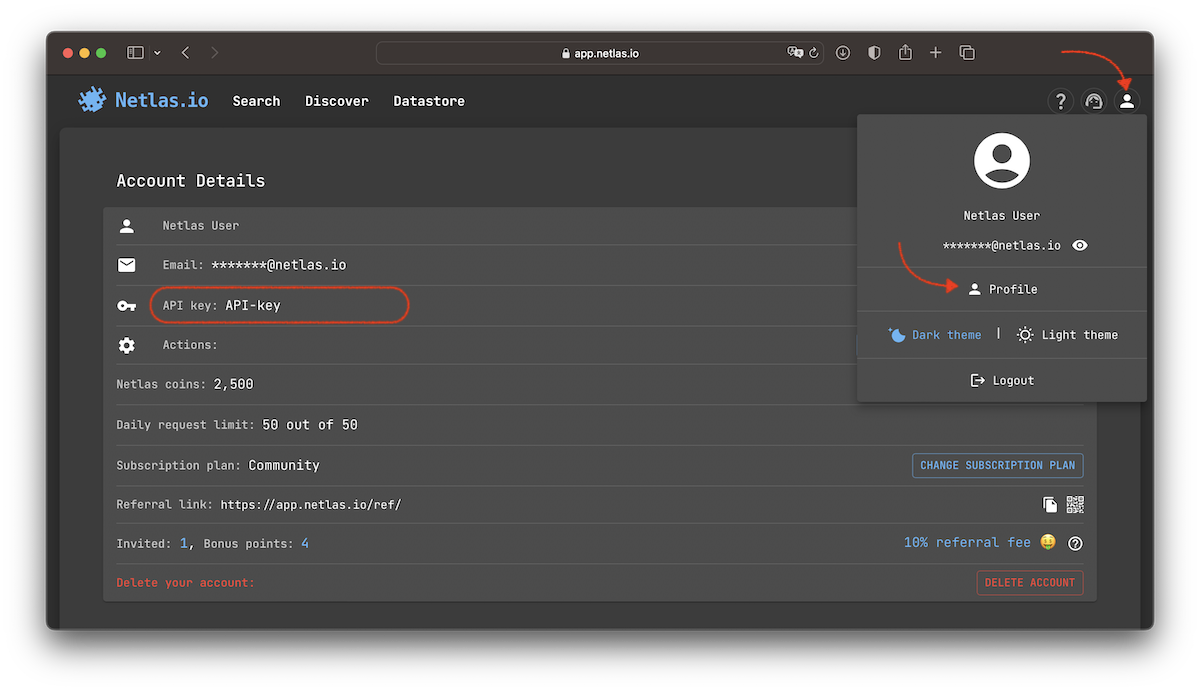Viewport: 1200px width, 691px height.
Task: Click the DELETE ACCOUNT button
Action: [1030, 582]
